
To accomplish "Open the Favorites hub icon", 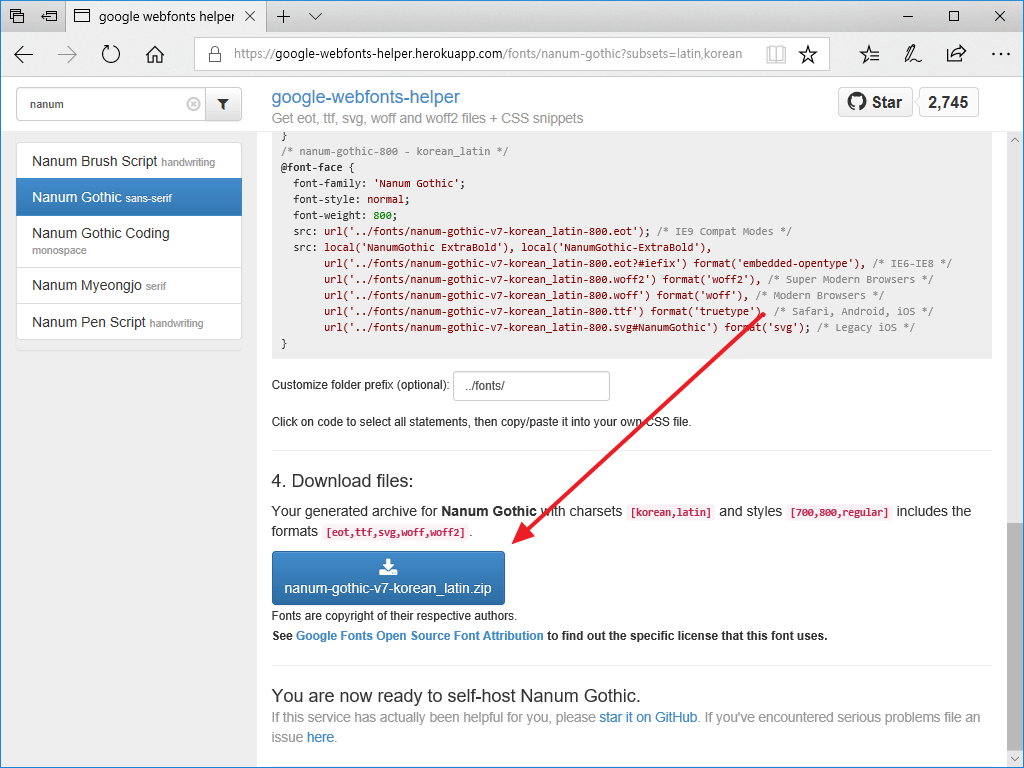I will [x=869, y=54].
